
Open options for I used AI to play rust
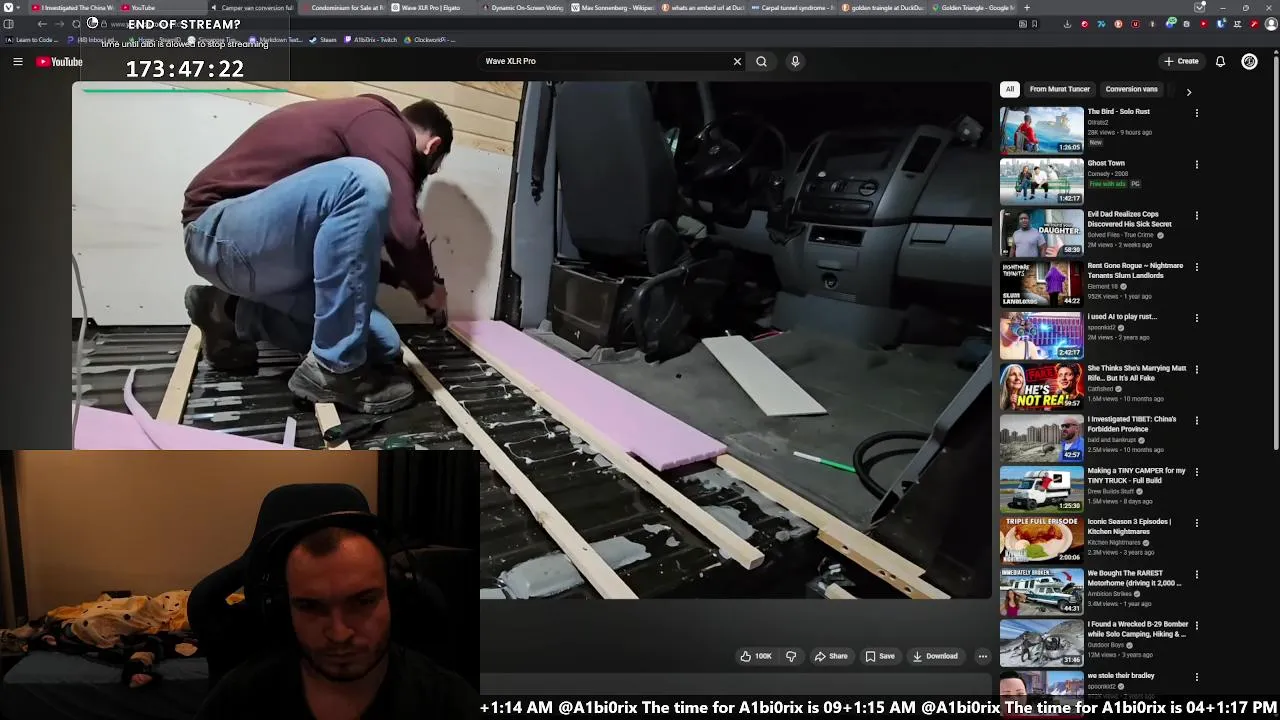[x=1196, y=318]
